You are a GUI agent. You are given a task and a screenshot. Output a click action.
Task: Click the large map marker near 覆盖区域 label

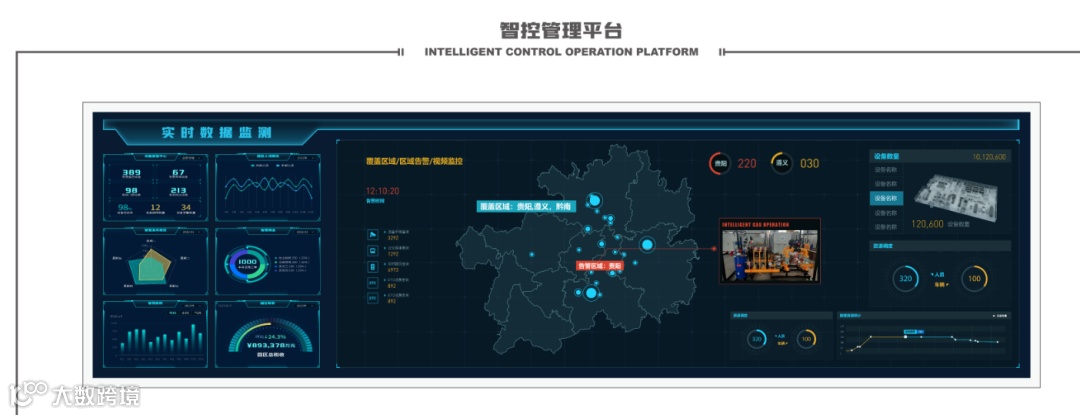click(594, 200)
